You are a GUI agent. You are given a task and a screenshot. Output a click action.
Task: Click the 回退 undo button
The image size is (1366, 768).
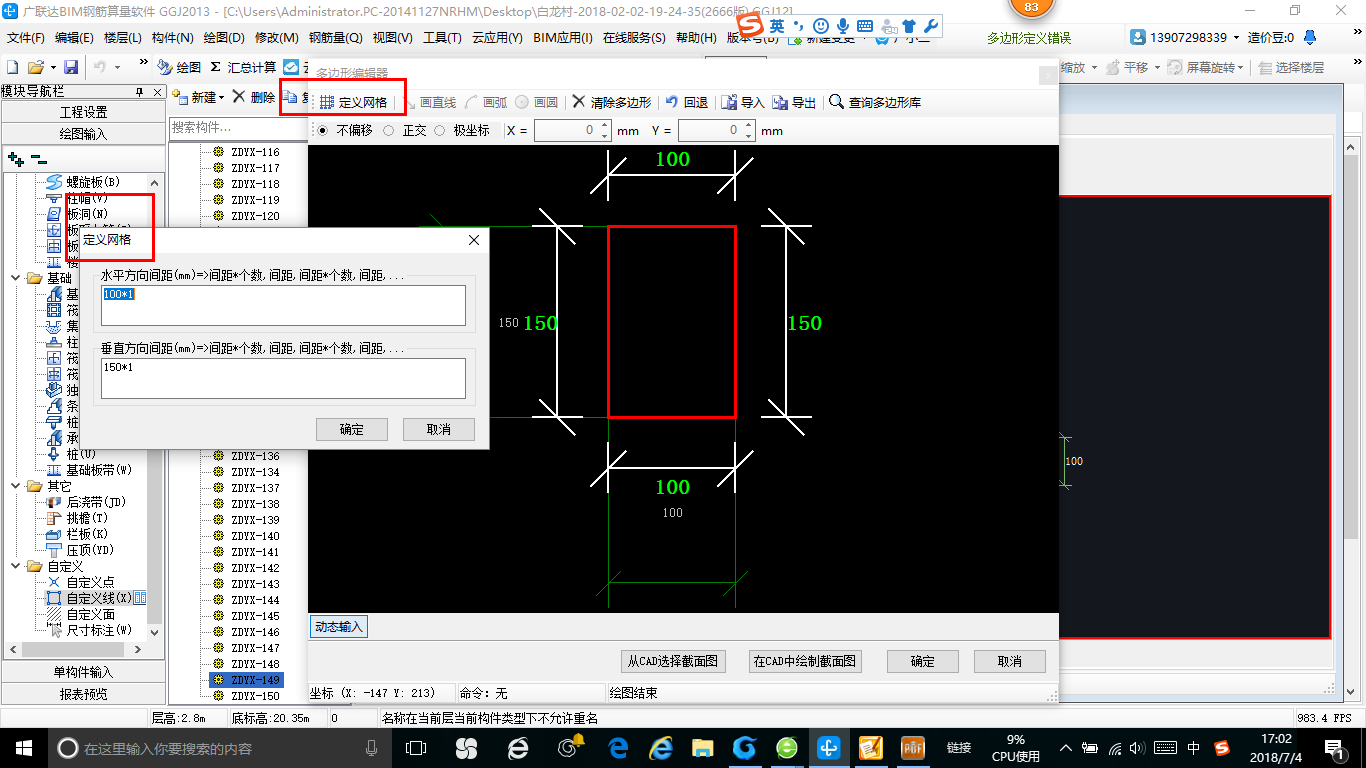click(687, 102)
